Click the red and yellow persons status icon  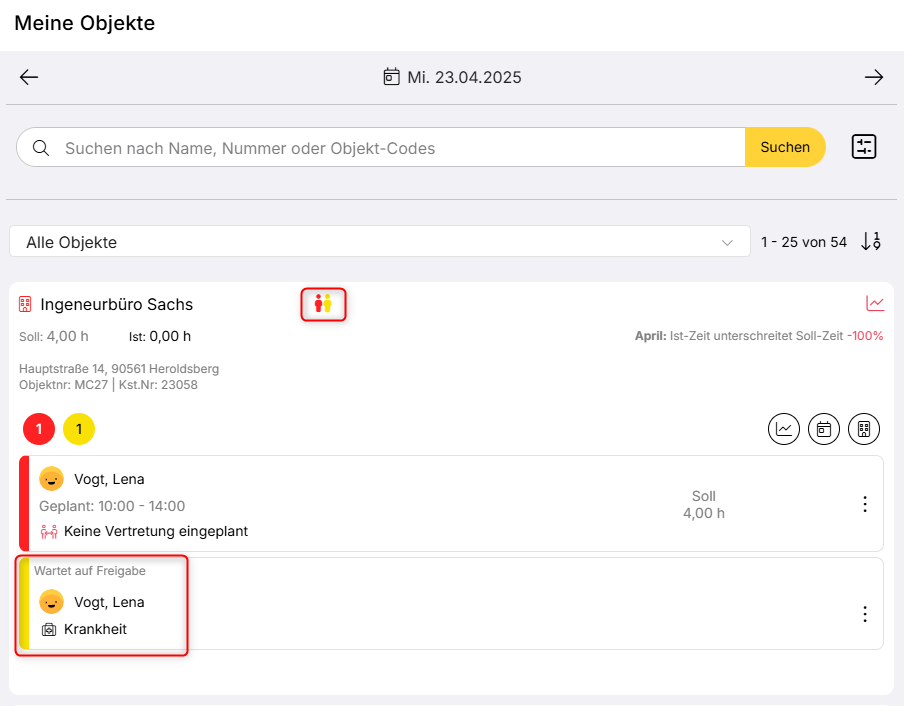click(x=323, y=303)
